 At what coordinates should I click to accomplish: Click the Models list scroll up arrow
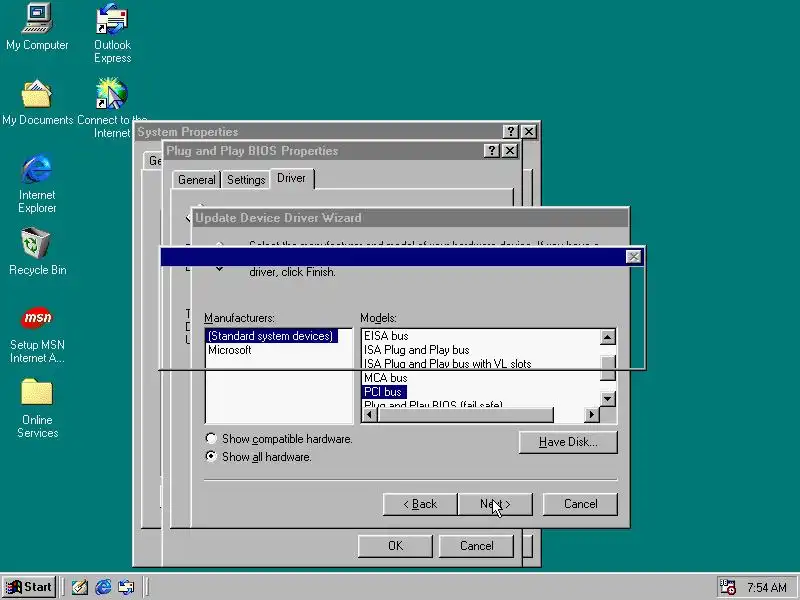[608, 337]
